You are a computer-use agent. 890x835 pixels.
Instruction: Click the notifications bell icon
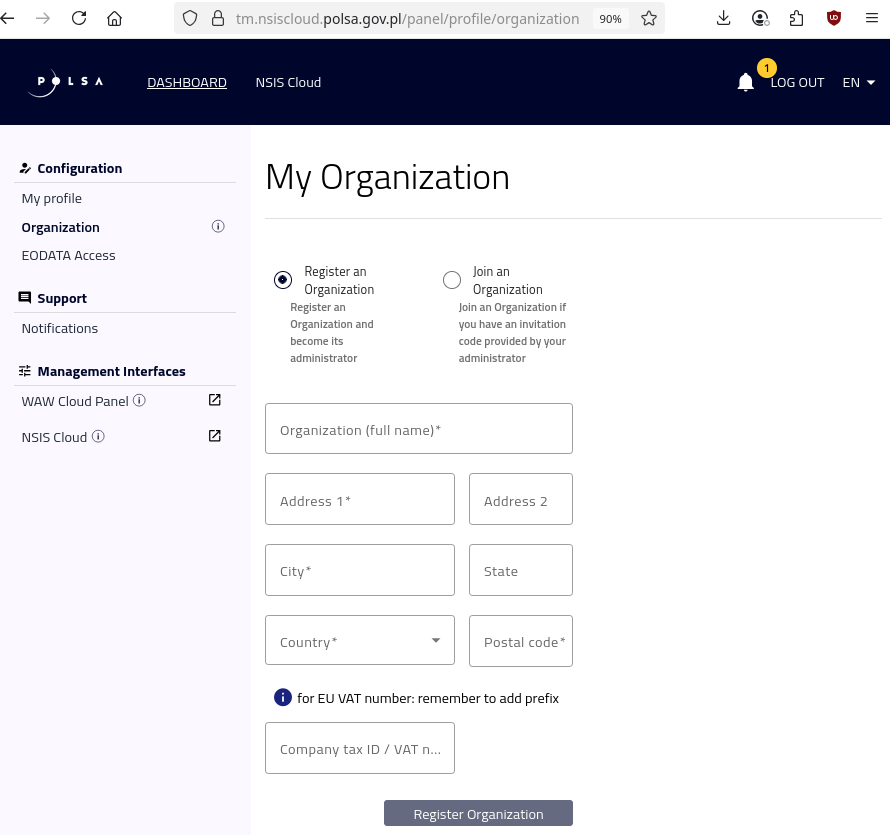coord(745,82)
